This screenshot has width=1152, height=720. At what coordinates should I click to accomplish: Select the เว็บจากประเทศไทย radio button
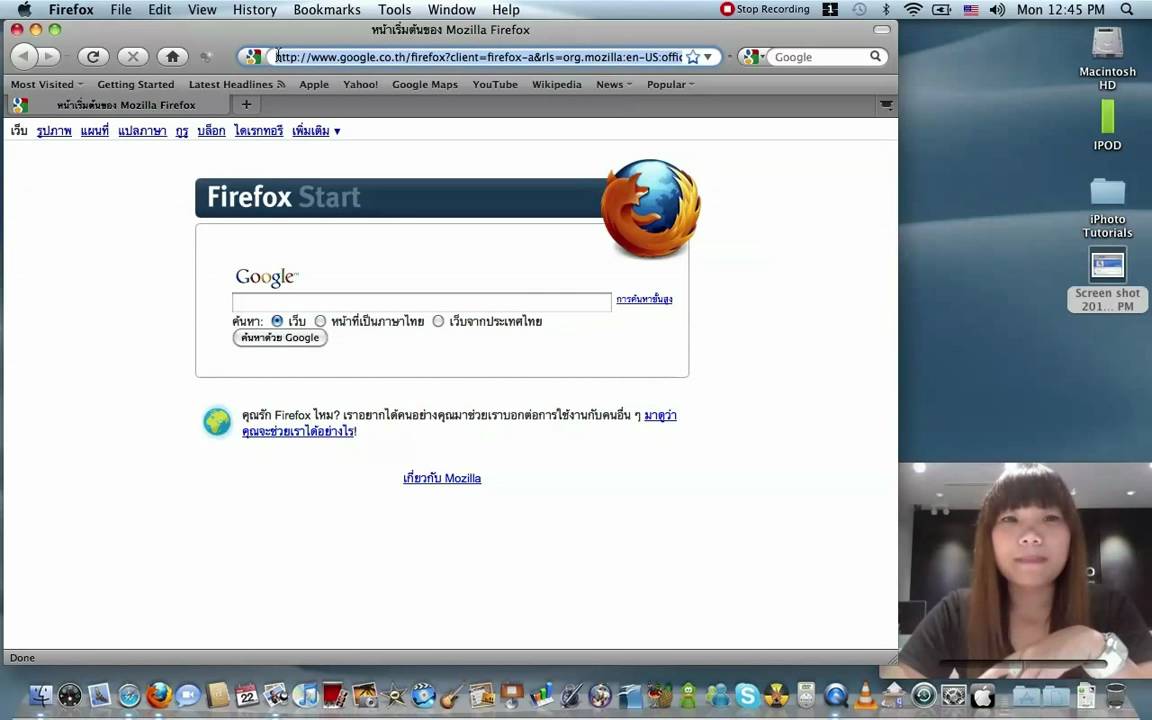[x=439, y=321]
